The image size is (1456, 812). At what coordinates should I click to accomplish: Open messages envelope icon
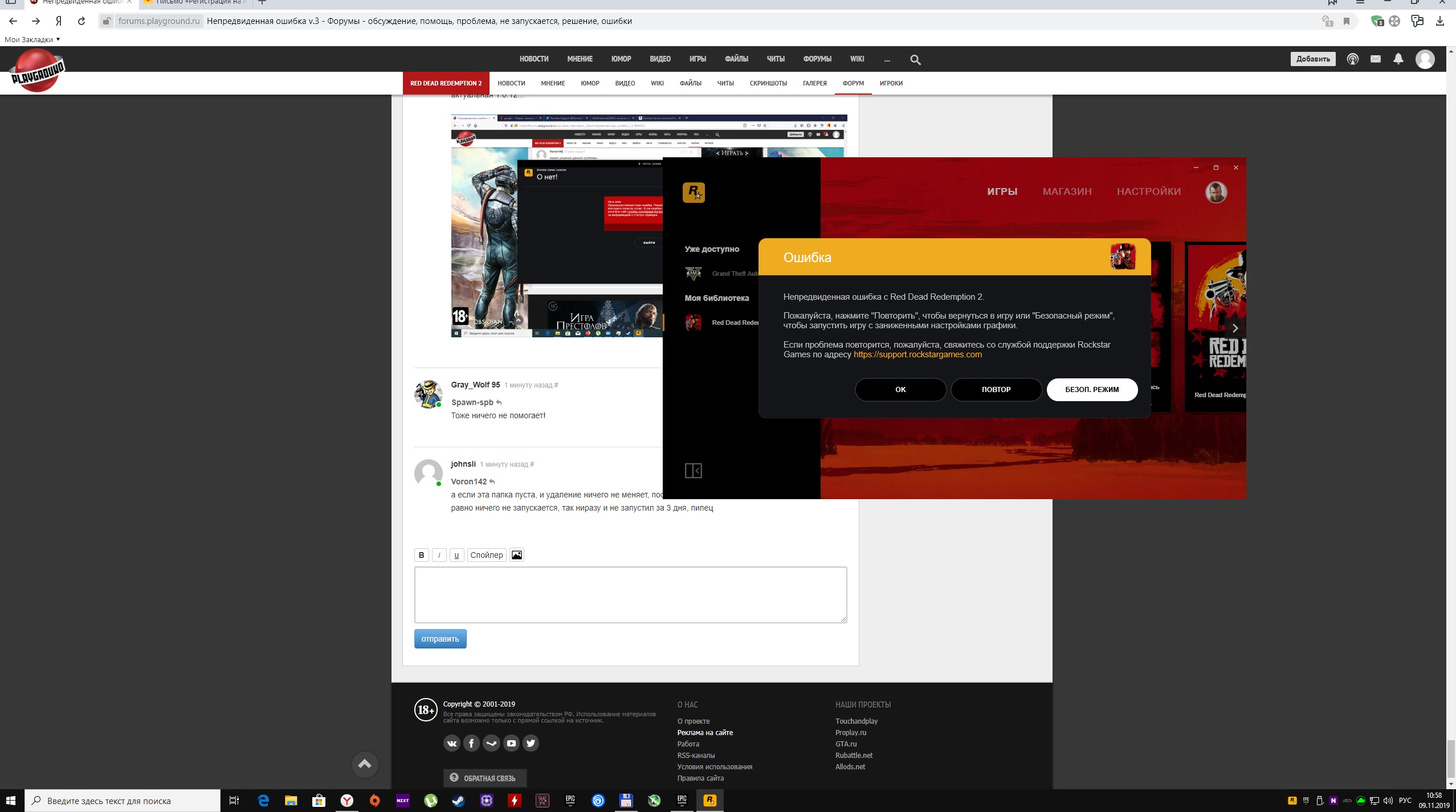tap(1375, 59)
